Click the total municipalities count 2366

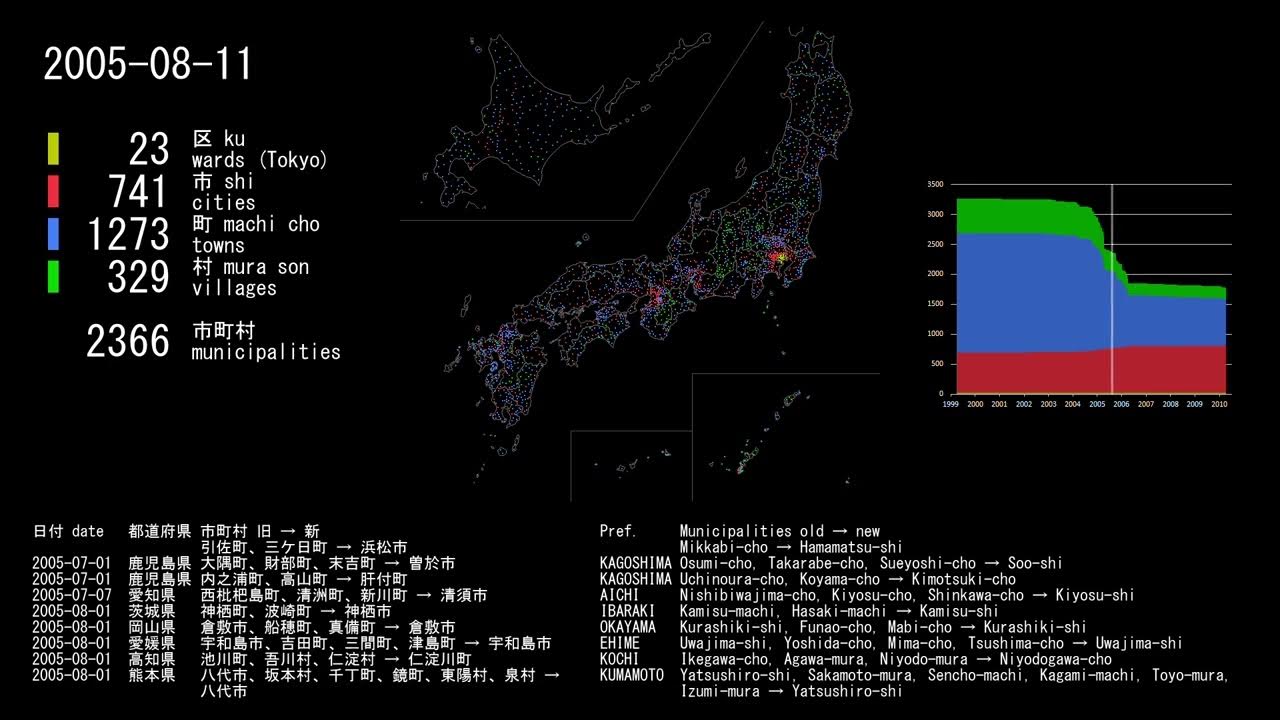tap(128, 341)
